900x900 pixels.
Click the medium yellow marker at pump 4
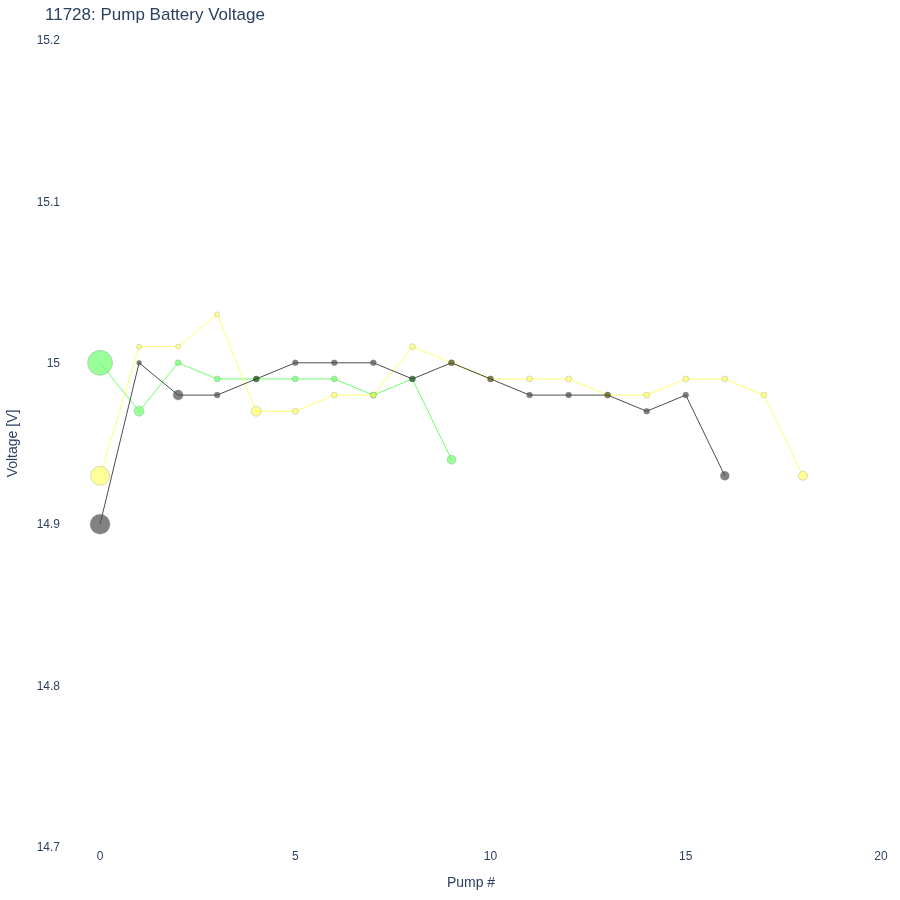coord(256,411)
